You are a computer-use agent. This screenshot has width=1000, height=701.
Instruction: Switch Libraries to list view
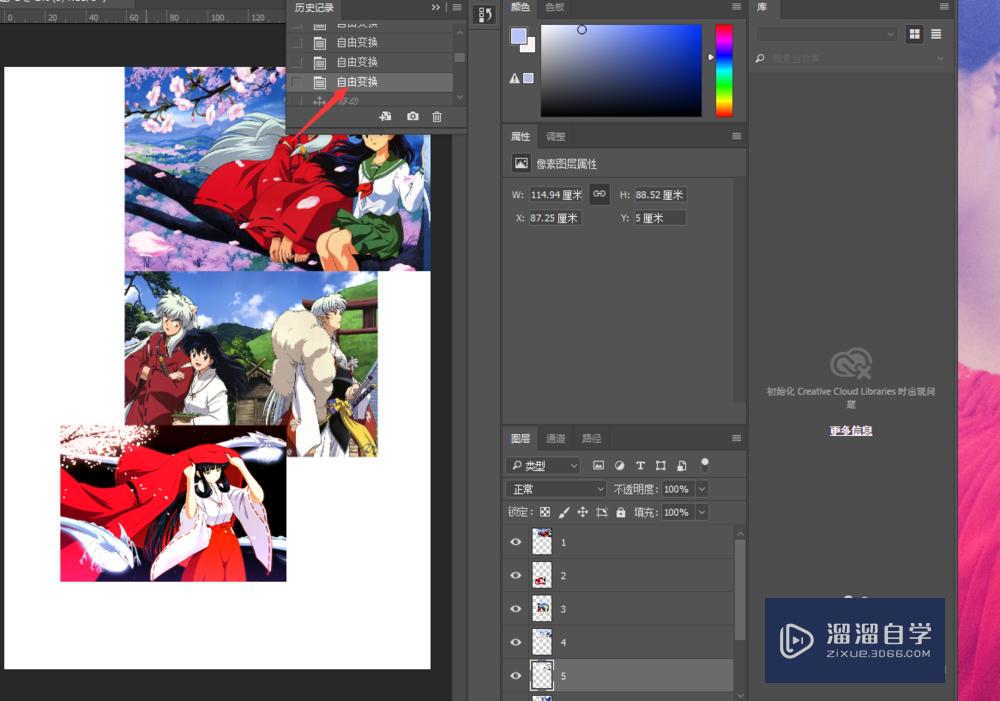pyautogui.click(x=936, y=34)
